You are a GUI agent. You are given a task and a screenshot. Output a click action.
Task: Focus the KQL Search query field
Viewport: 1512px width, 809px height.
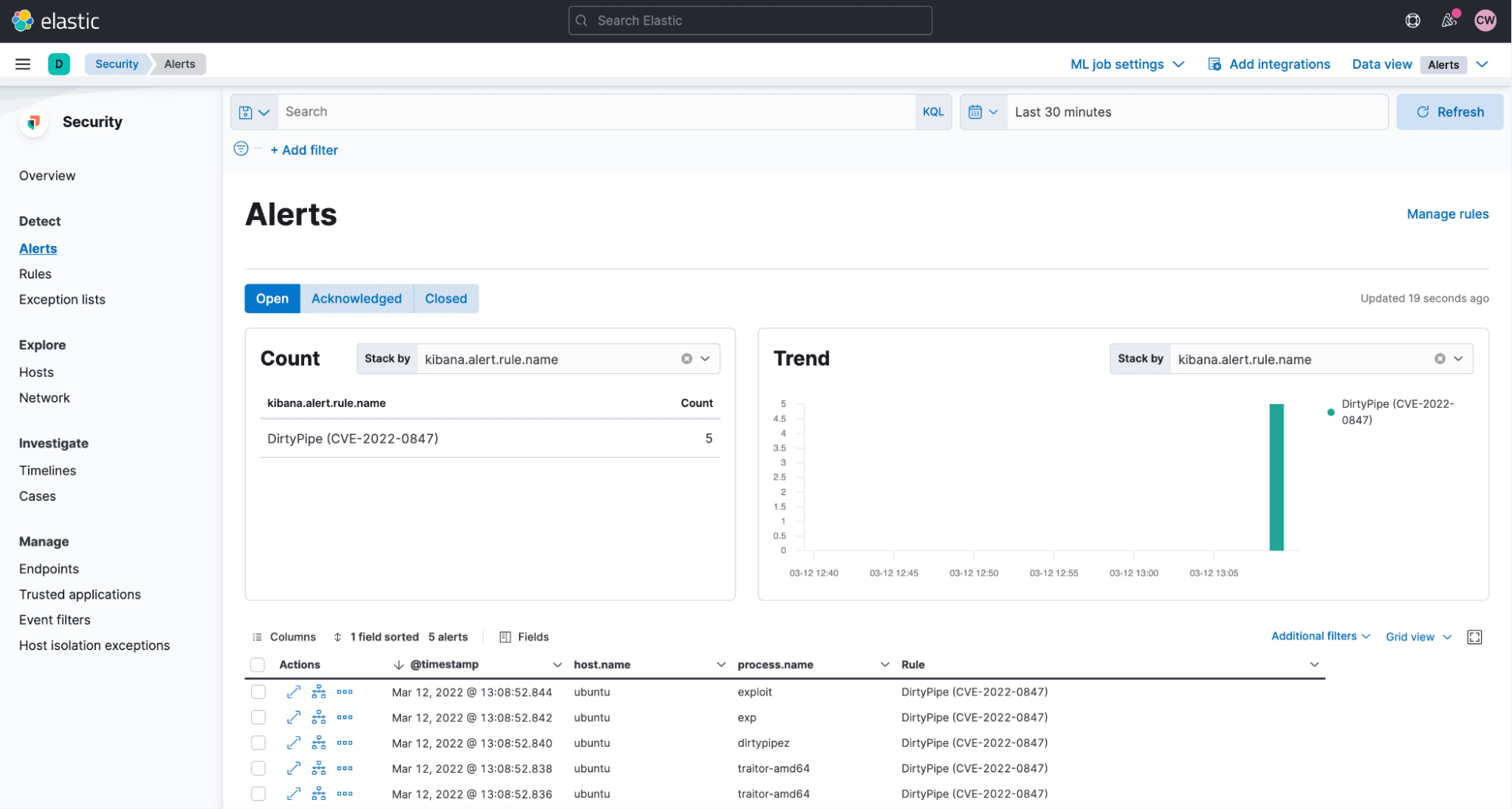(595, 112)
